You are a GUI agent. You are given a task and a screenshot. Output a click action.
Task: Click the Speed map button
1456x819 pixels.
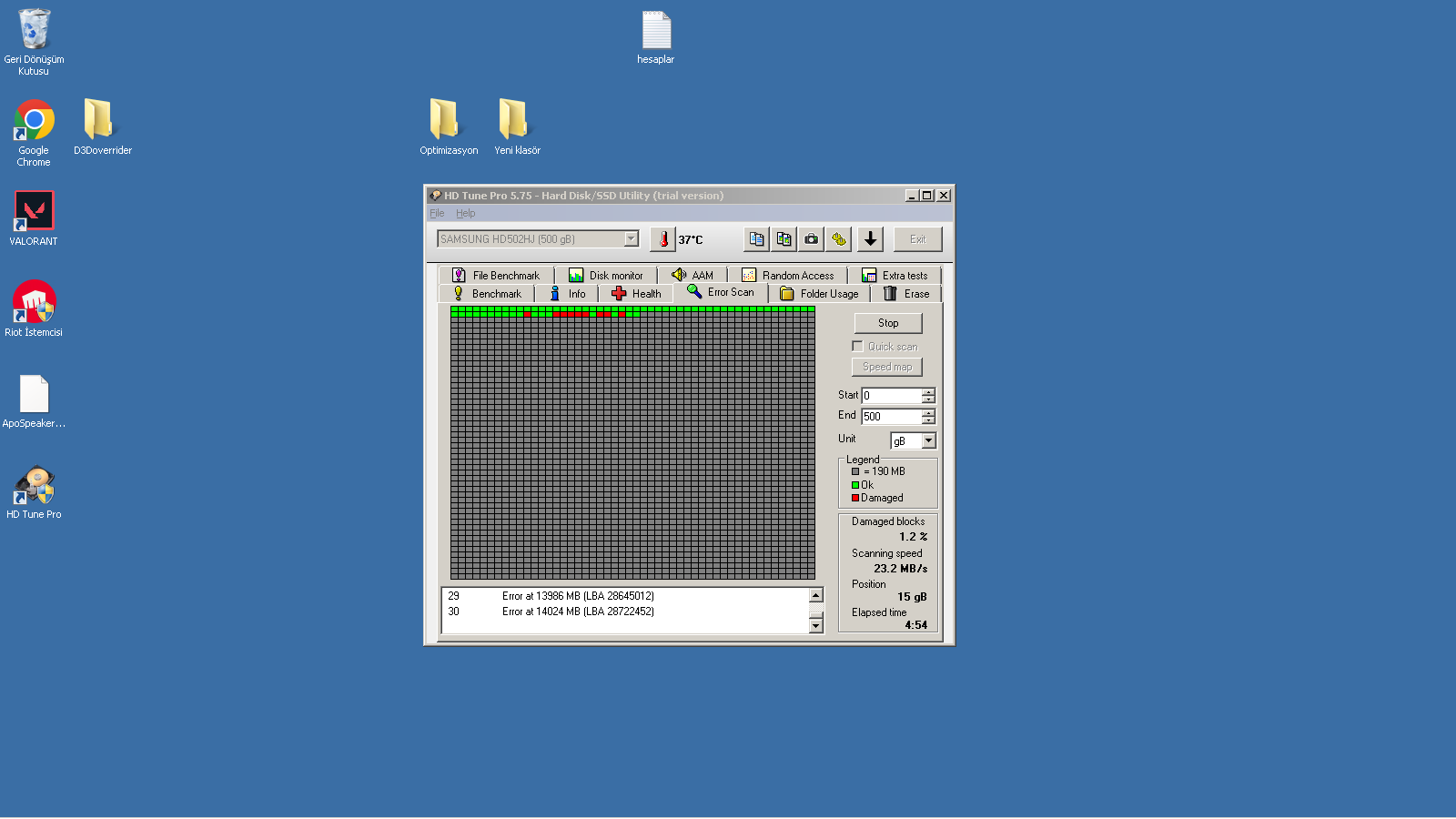(887, 367)
